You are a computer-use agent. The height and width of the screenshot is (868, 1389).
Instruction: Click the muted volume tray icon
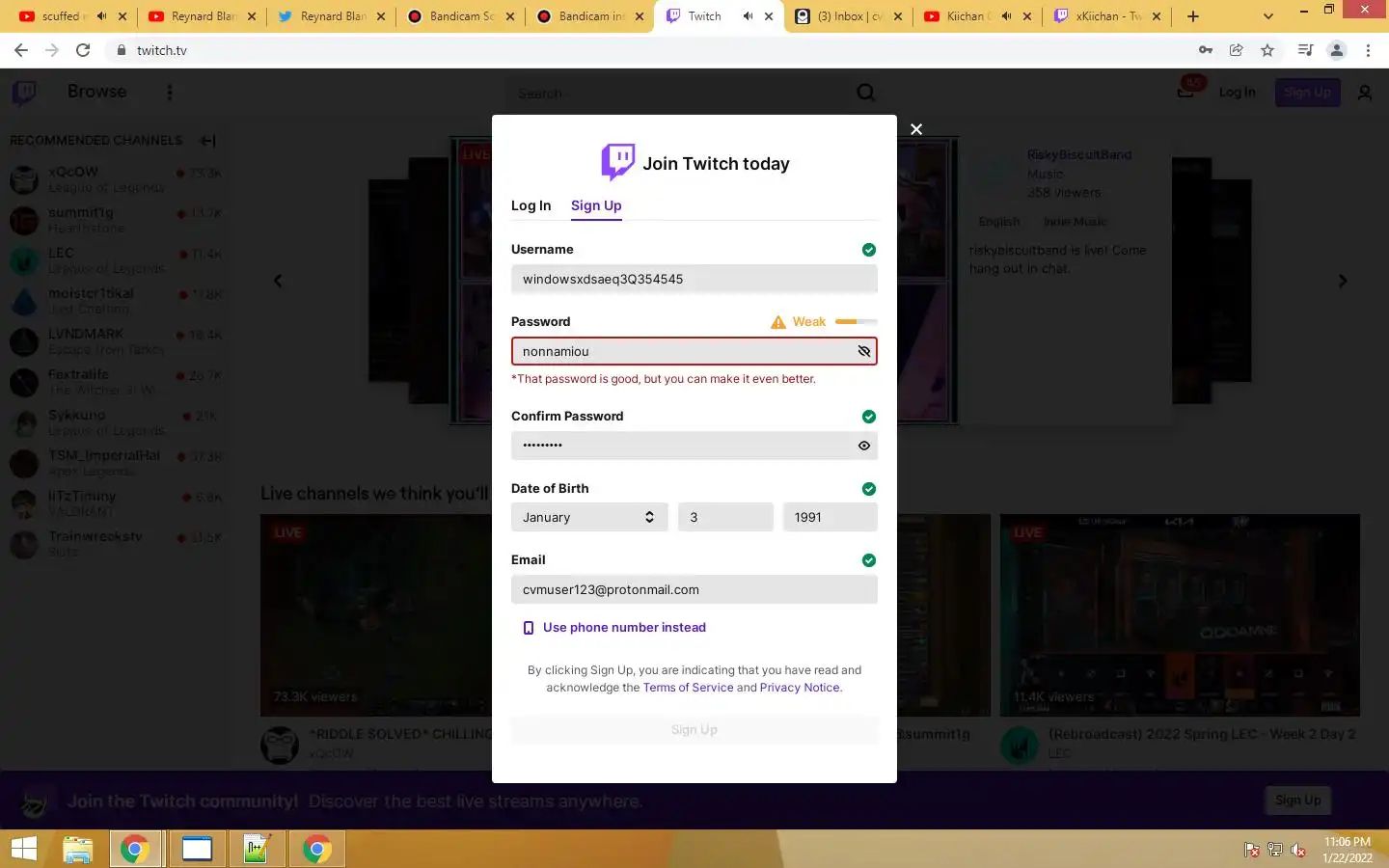pos(1298,850)
